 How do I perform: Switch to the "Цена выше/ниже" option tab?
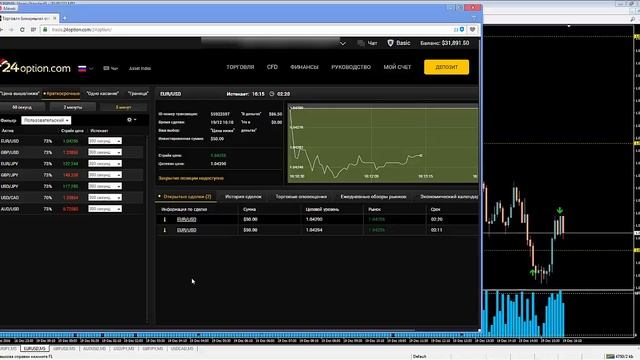pos(19,93)
